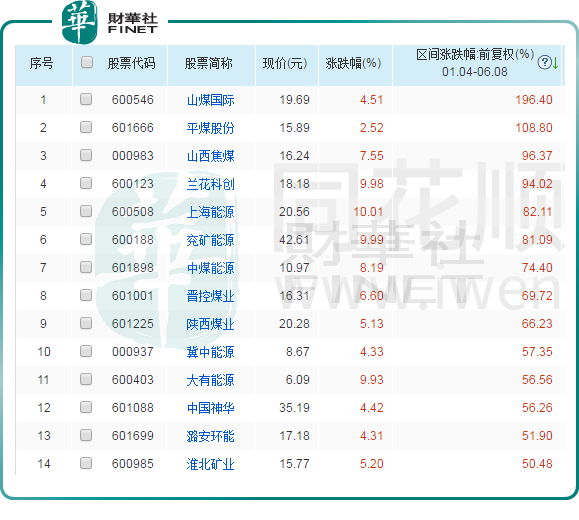Check the box for 000983 row

86,155
